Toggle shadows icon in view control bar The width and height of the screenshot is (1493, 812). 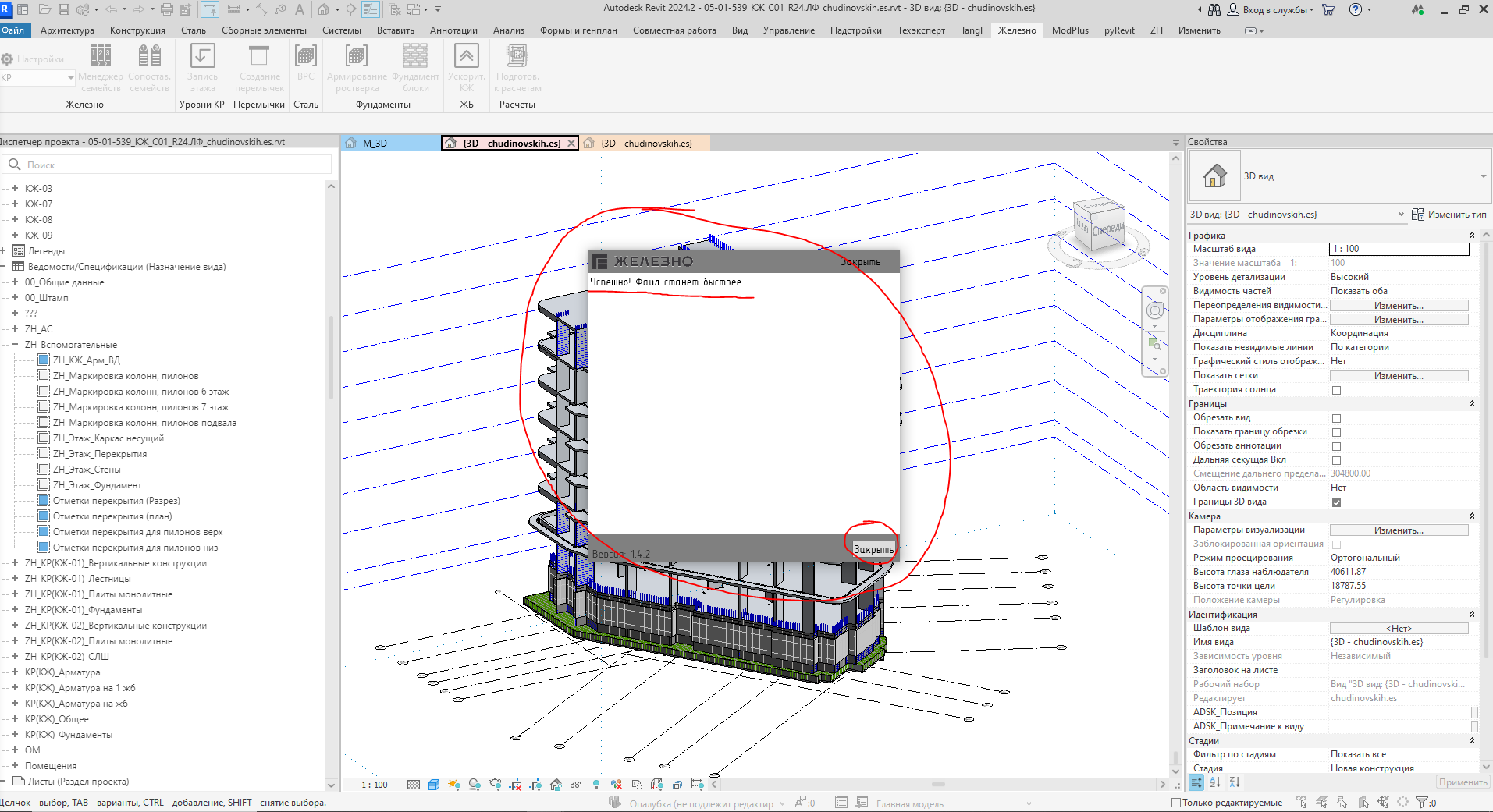click(x=475, y=785)
